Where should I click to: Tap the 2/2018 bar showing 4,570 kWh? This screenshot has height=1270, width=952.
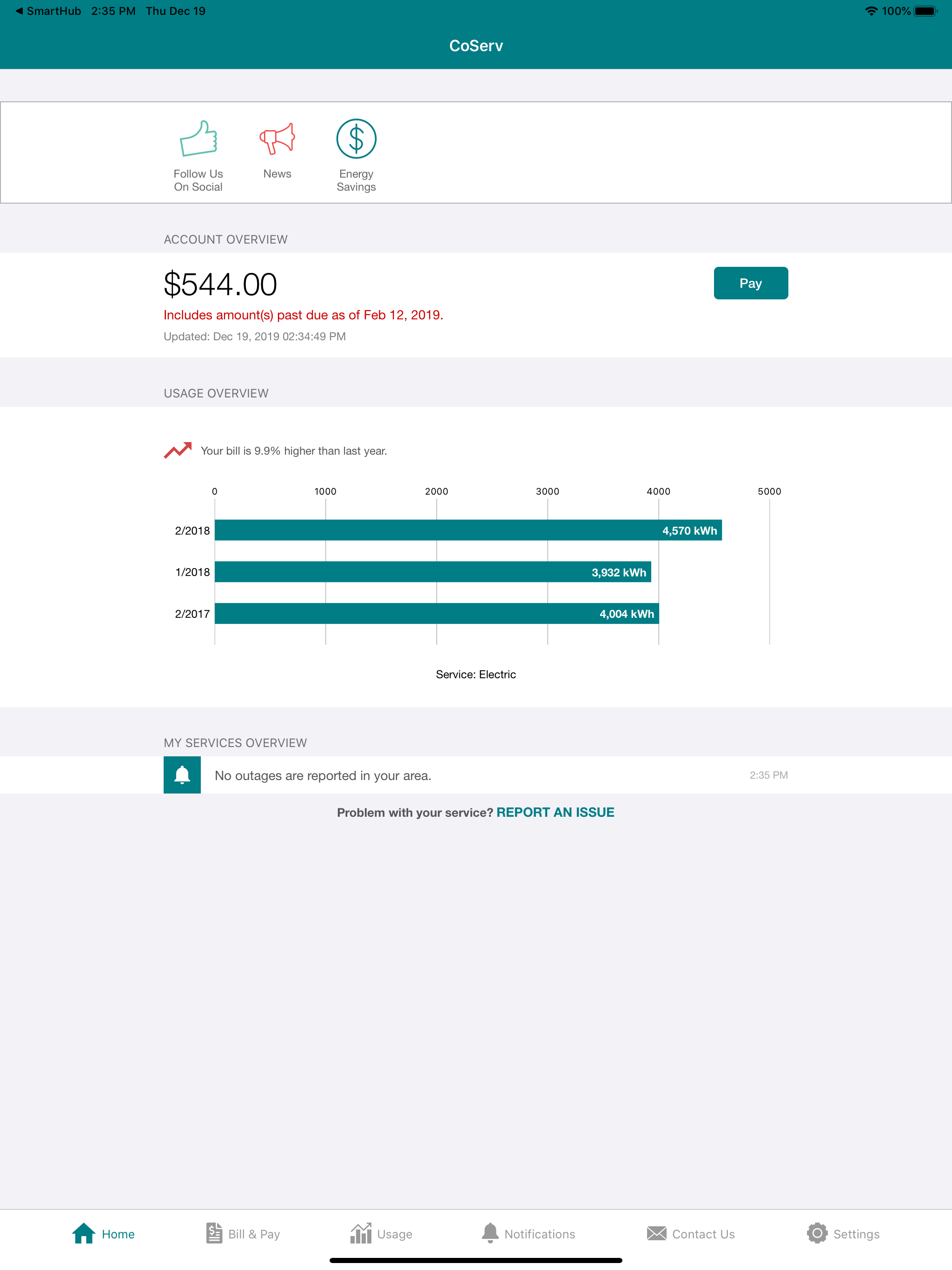point(468,530)
